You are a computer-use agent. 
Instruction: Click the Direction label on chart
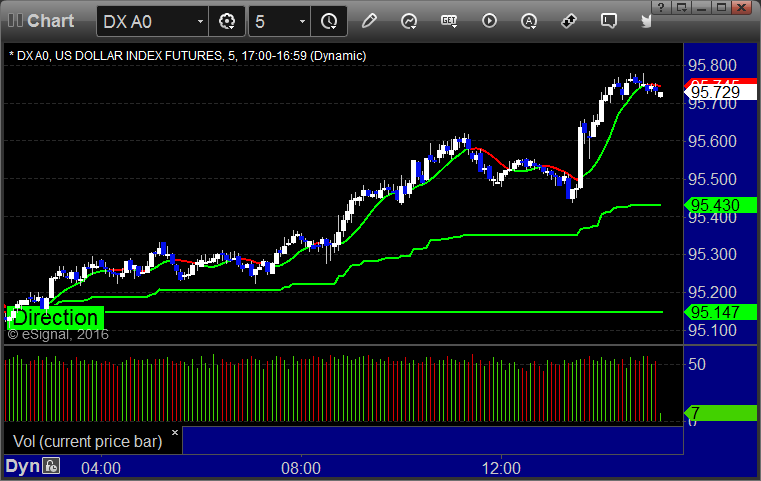[55, 318]
